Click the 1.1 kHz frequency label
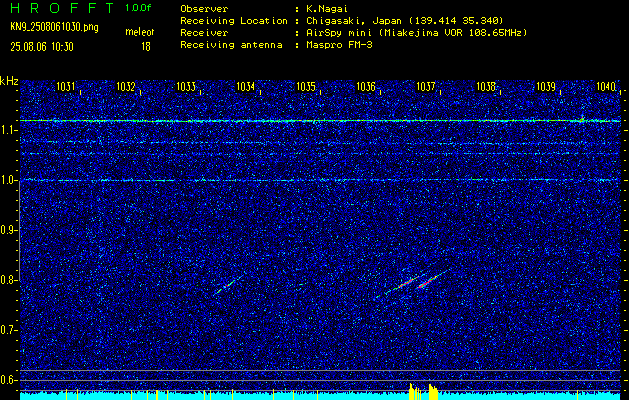The image size is (629, 400). point(8,130)
